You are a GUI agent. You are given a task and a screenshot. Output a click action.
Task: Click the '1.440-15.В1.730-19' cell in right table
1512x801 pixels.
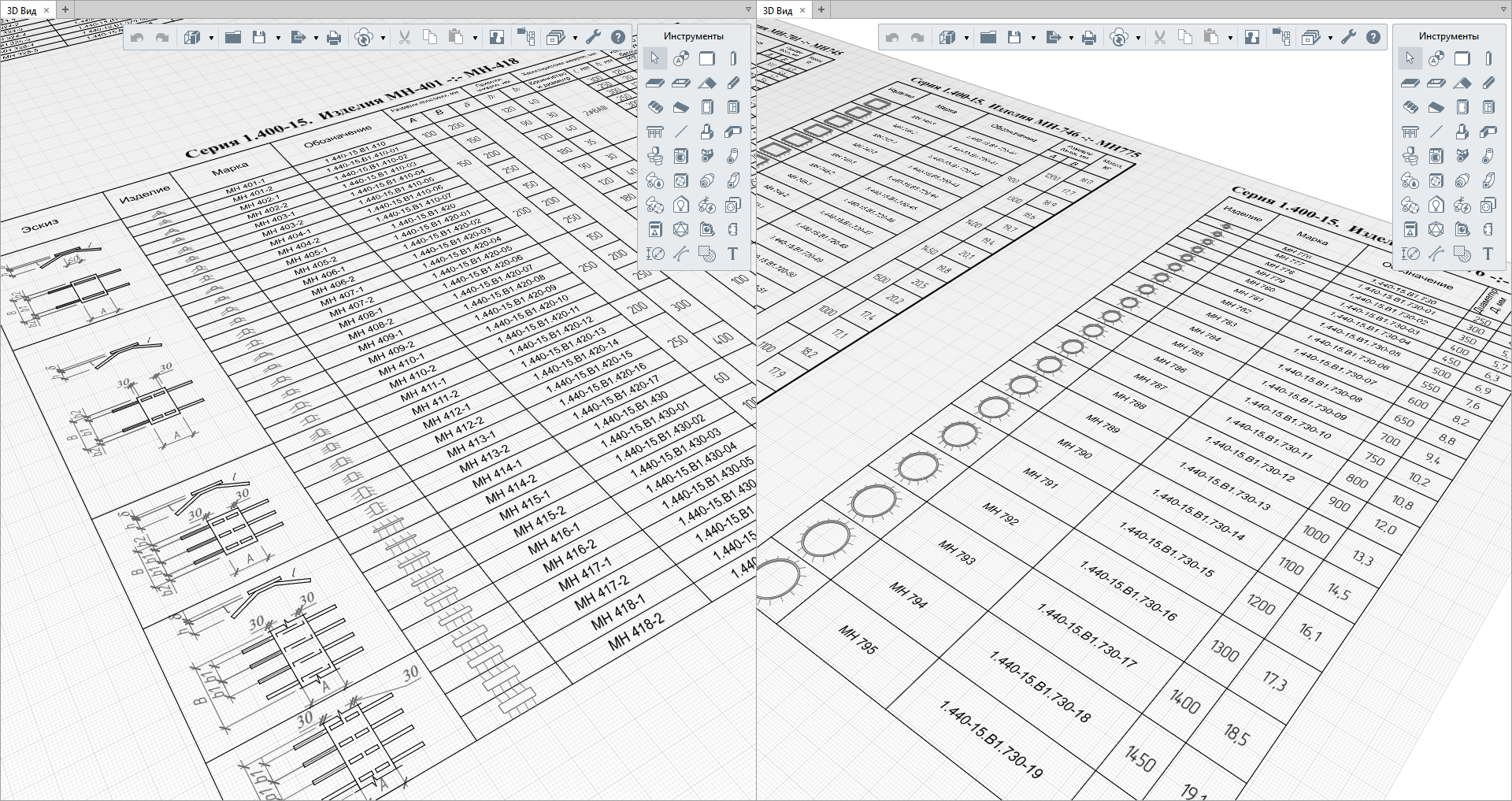[x=991, y=740]
